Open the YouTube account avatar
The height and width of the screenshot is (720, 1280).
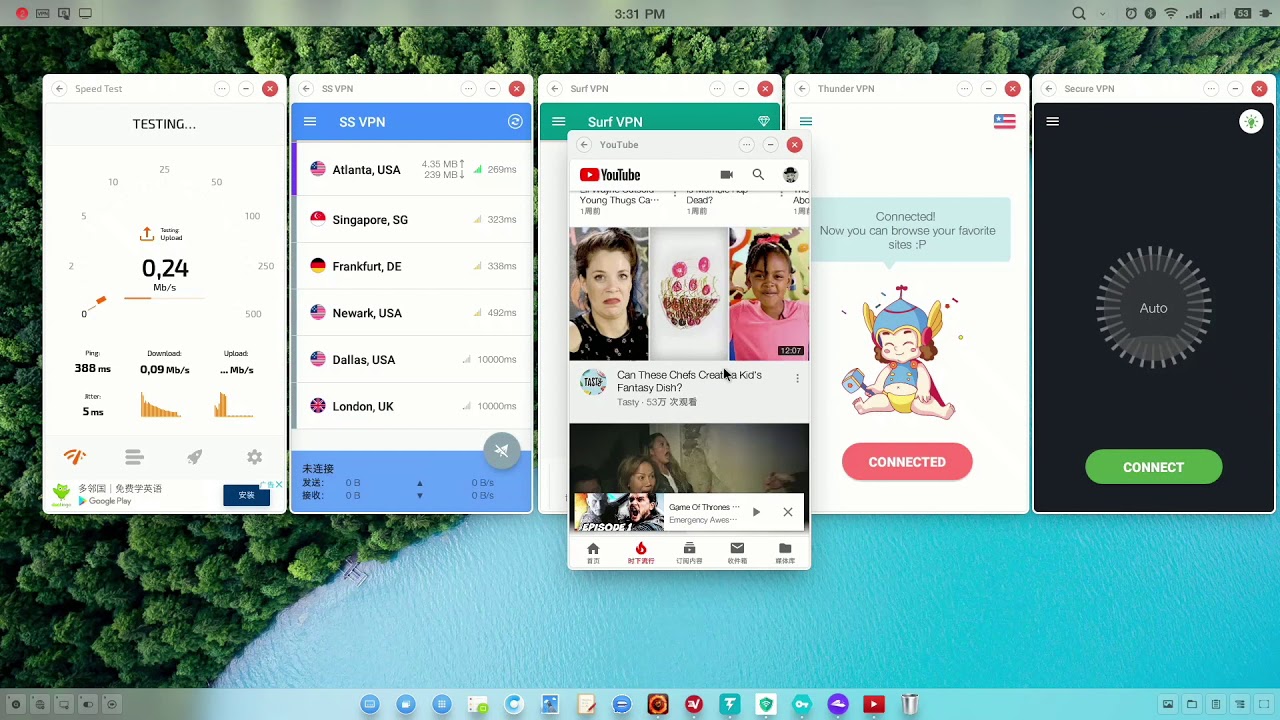(790, 175)
